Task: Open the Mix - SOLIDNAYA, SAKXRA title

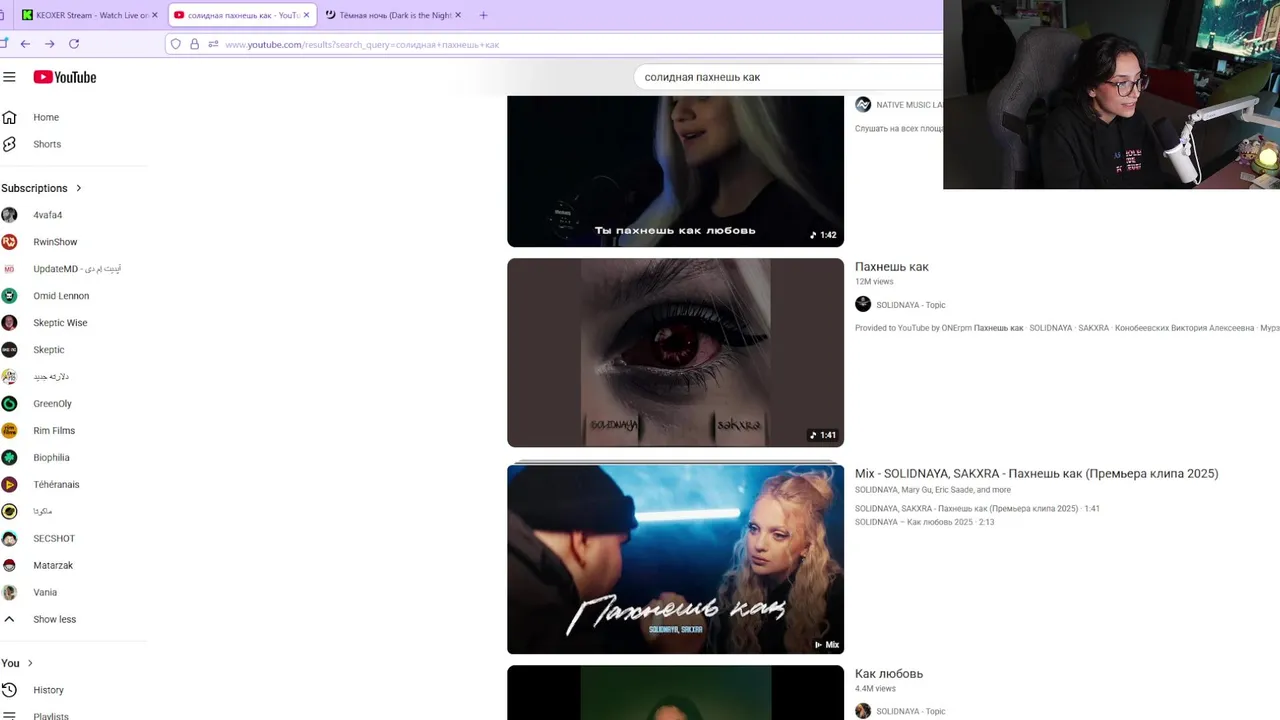Action: pos(1036,474)
